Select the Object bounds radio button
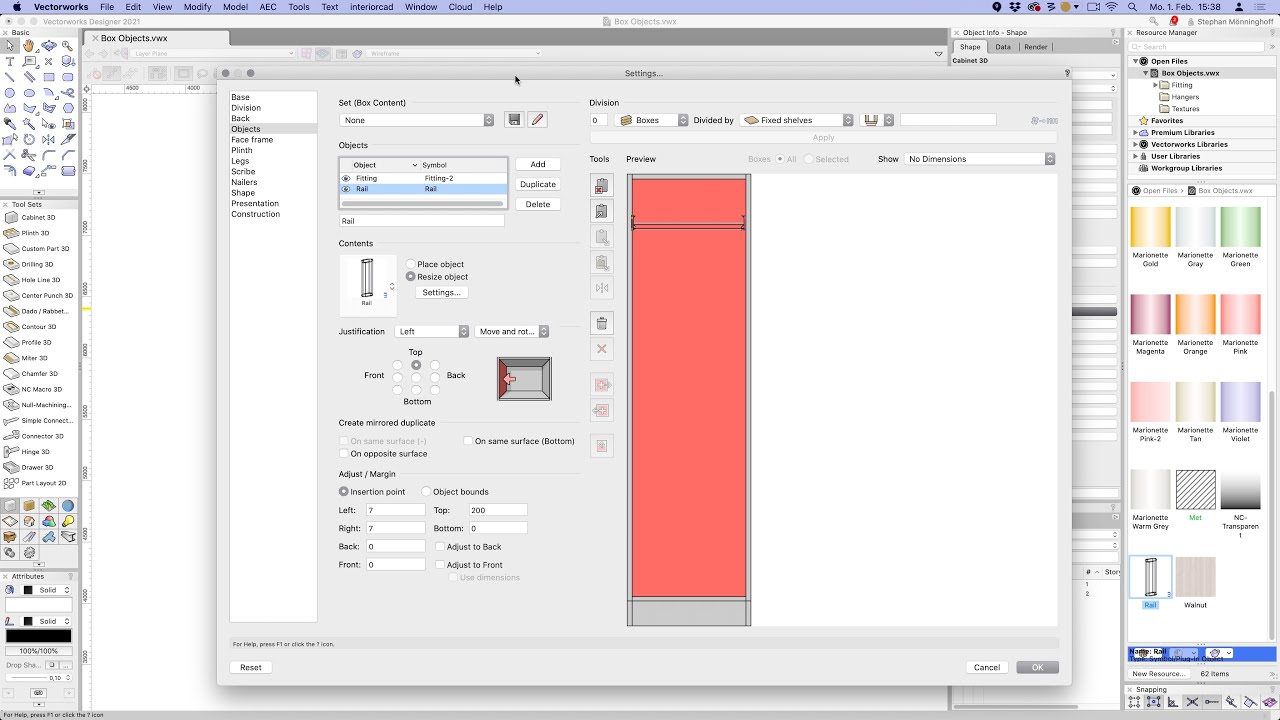The width and height of the screenshot is (1280, 720). pyautogui.click(x=426, y=491)
